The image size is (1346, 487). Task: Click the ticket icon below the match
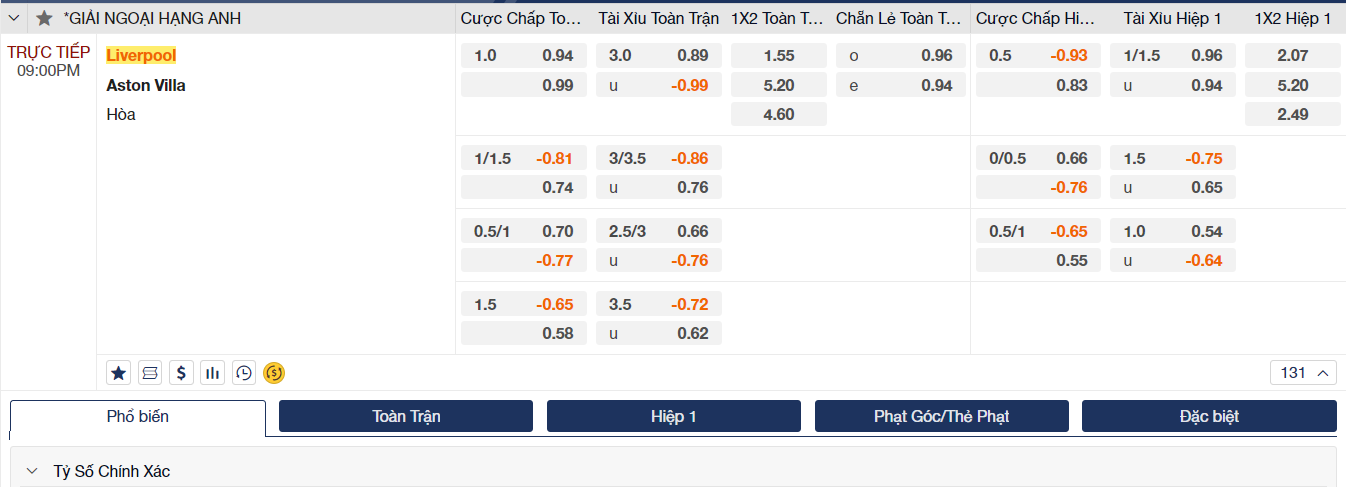coord(150,373)
